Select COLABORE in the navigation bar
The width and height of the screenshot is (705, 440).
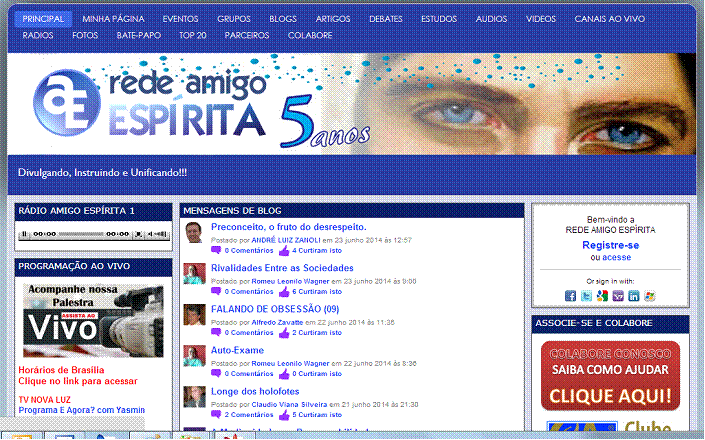(x=310, y=35)
